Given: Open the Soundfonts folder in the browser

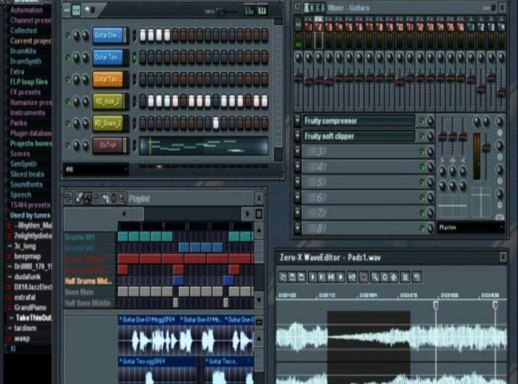Looking at the screenshot, I should pos(26,184).
